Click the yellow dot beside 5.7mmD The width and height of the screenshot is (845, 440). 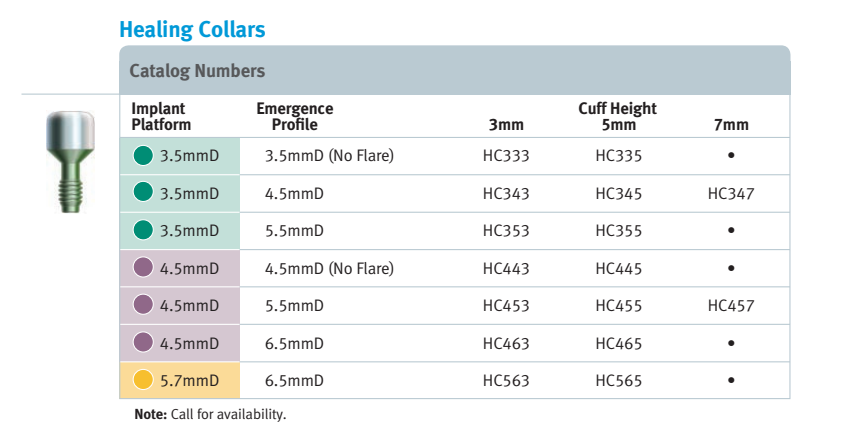click(143, 380)
